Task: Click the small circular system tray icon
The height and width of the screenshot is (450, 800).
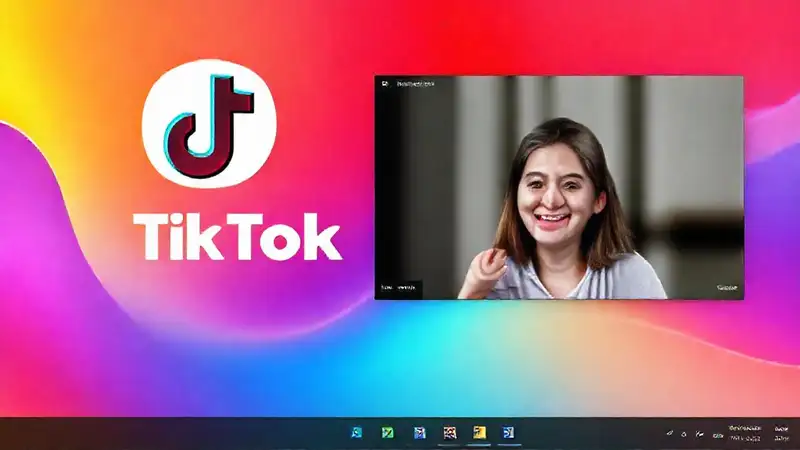Action: click(684, 435)
